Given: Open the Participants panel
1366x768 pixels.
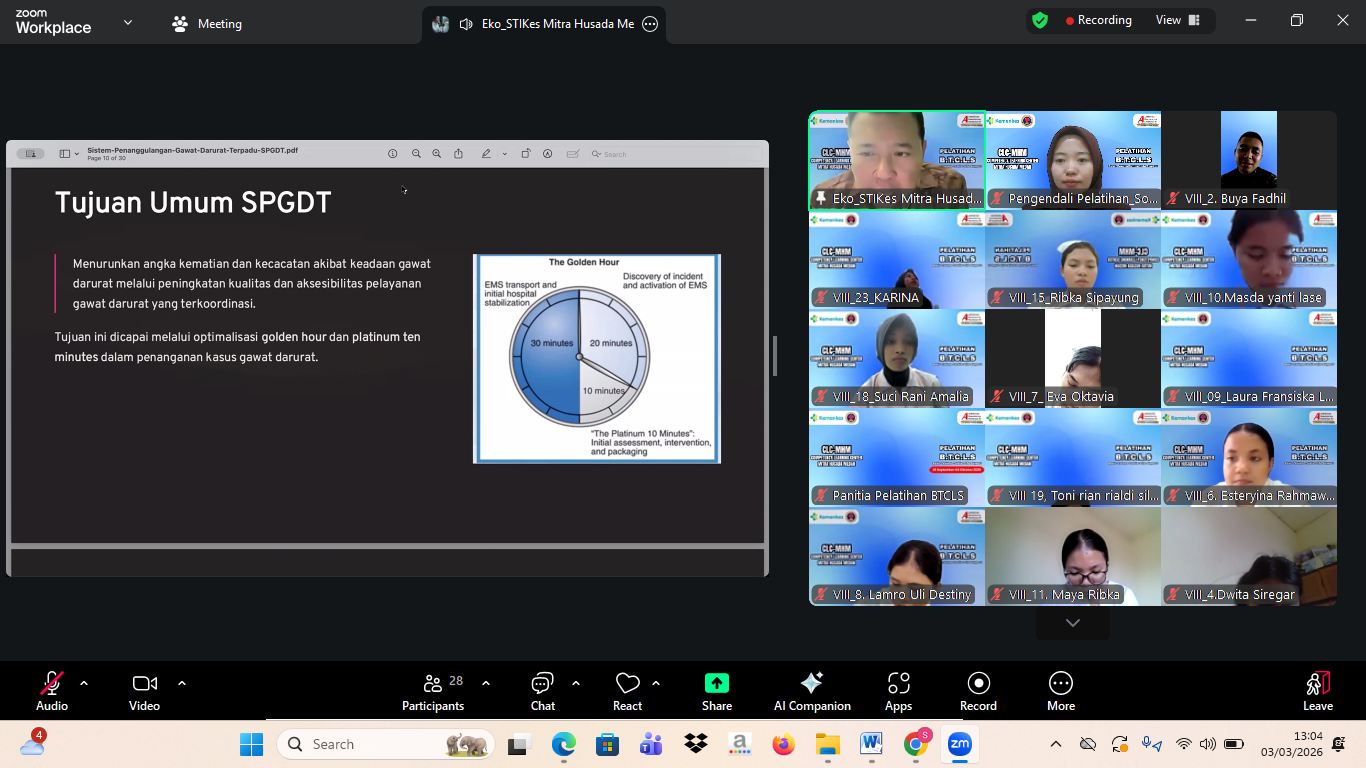Looking at the screenshot, I should pyautogui.click(x=432, y=691).
